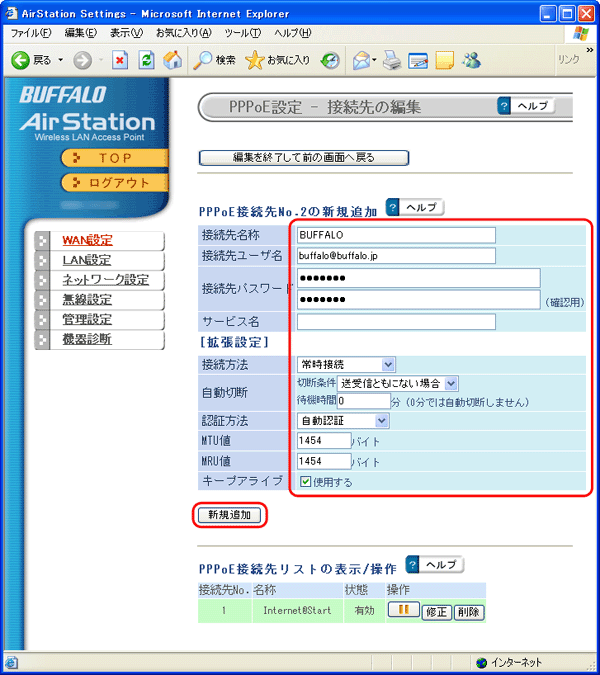The height and width of the screenshot is (675, 600).
Task: Click the 接続先ユーザ名 input field
Action: 396,256
